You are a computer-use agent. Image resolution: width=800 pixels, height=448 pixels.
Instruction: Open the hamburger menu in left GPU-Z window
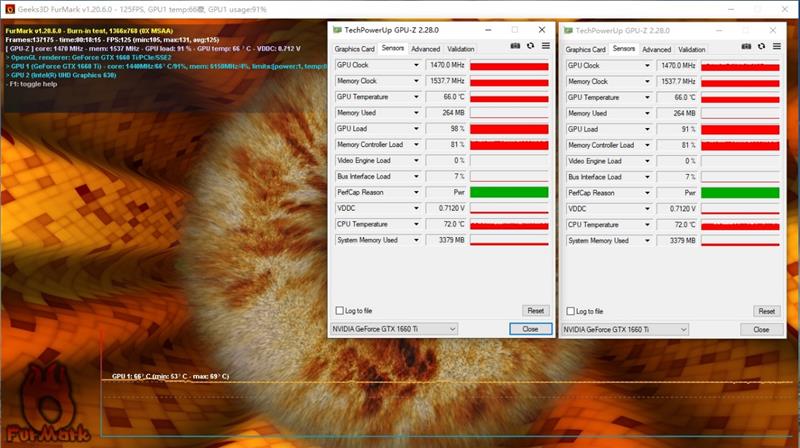click(546, 46)
